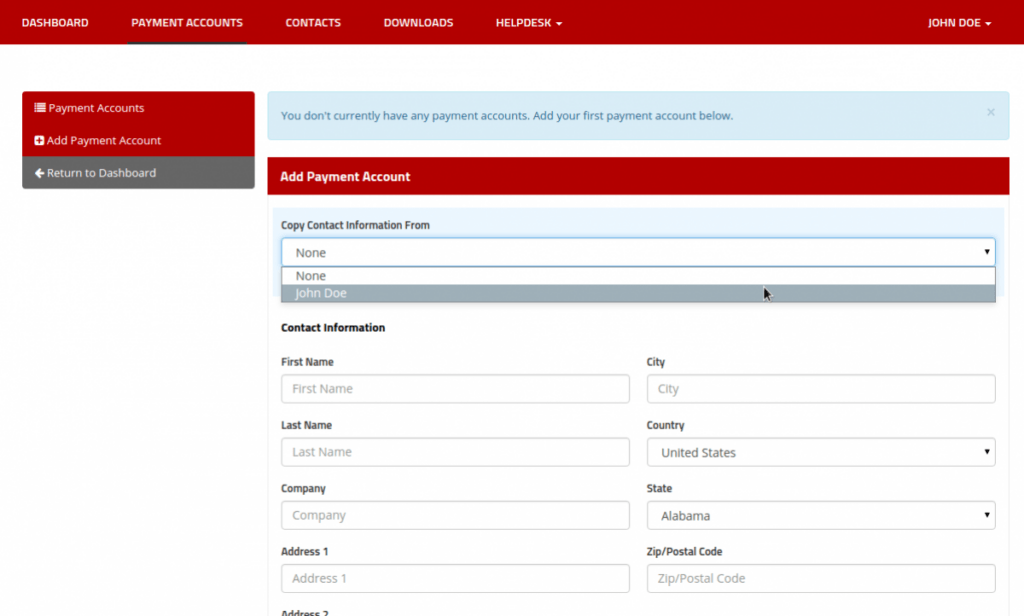1024x616 pixels.
Task: Click the Add Payment Account panel header
Action: point(638,176)
